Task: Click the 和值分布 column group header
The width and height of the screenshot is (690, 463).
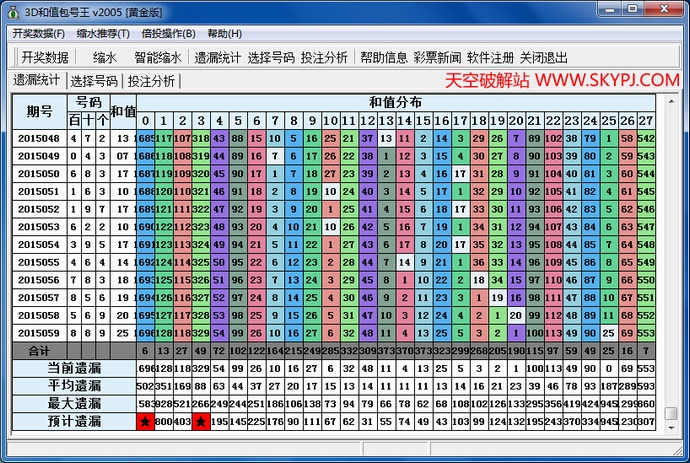Action: click(395, 102)
